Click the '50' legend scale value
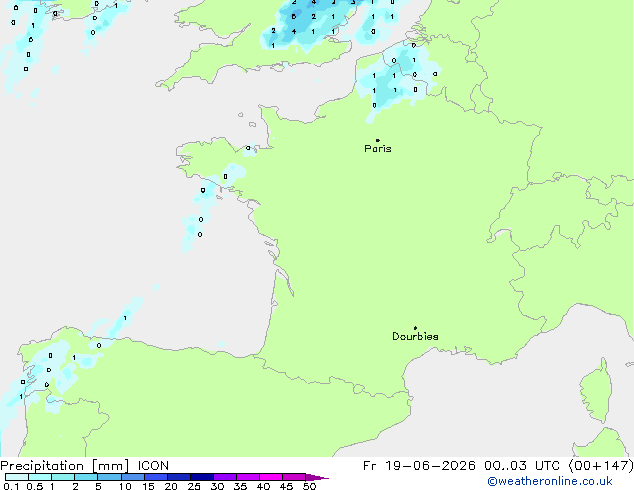The image size is (634, 490). point(309,486)
